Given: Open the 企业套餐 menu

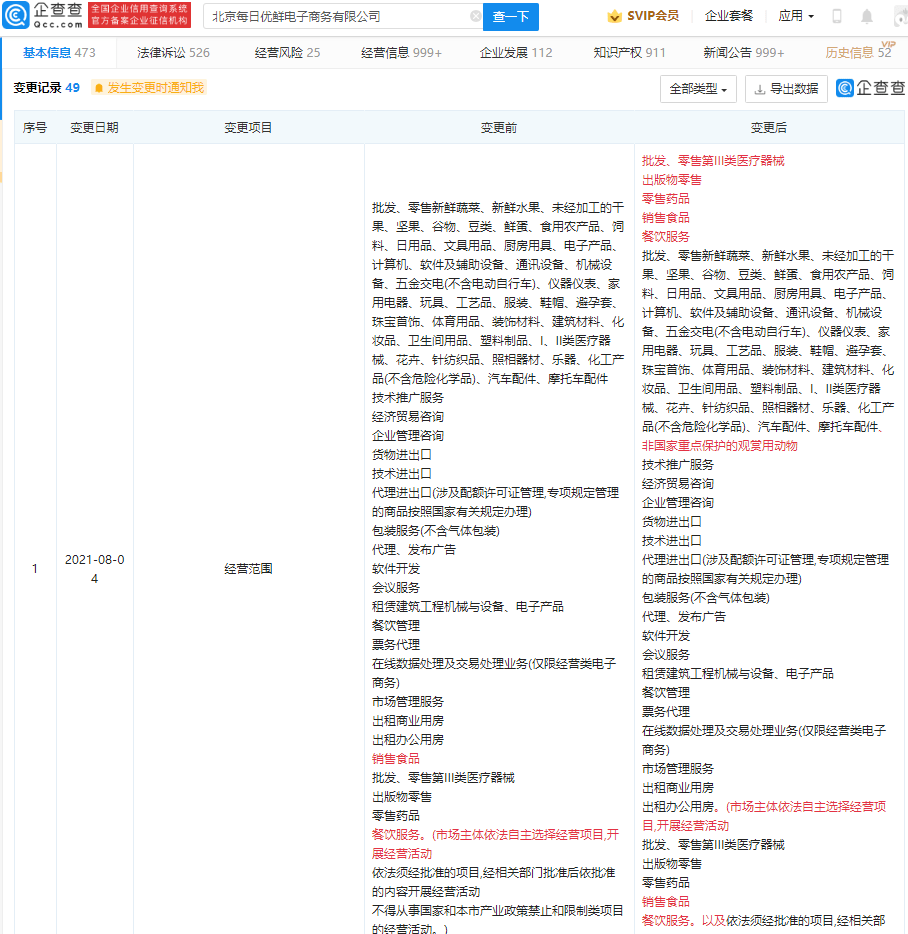Looking at the screenshot, I should click(729, 17).
